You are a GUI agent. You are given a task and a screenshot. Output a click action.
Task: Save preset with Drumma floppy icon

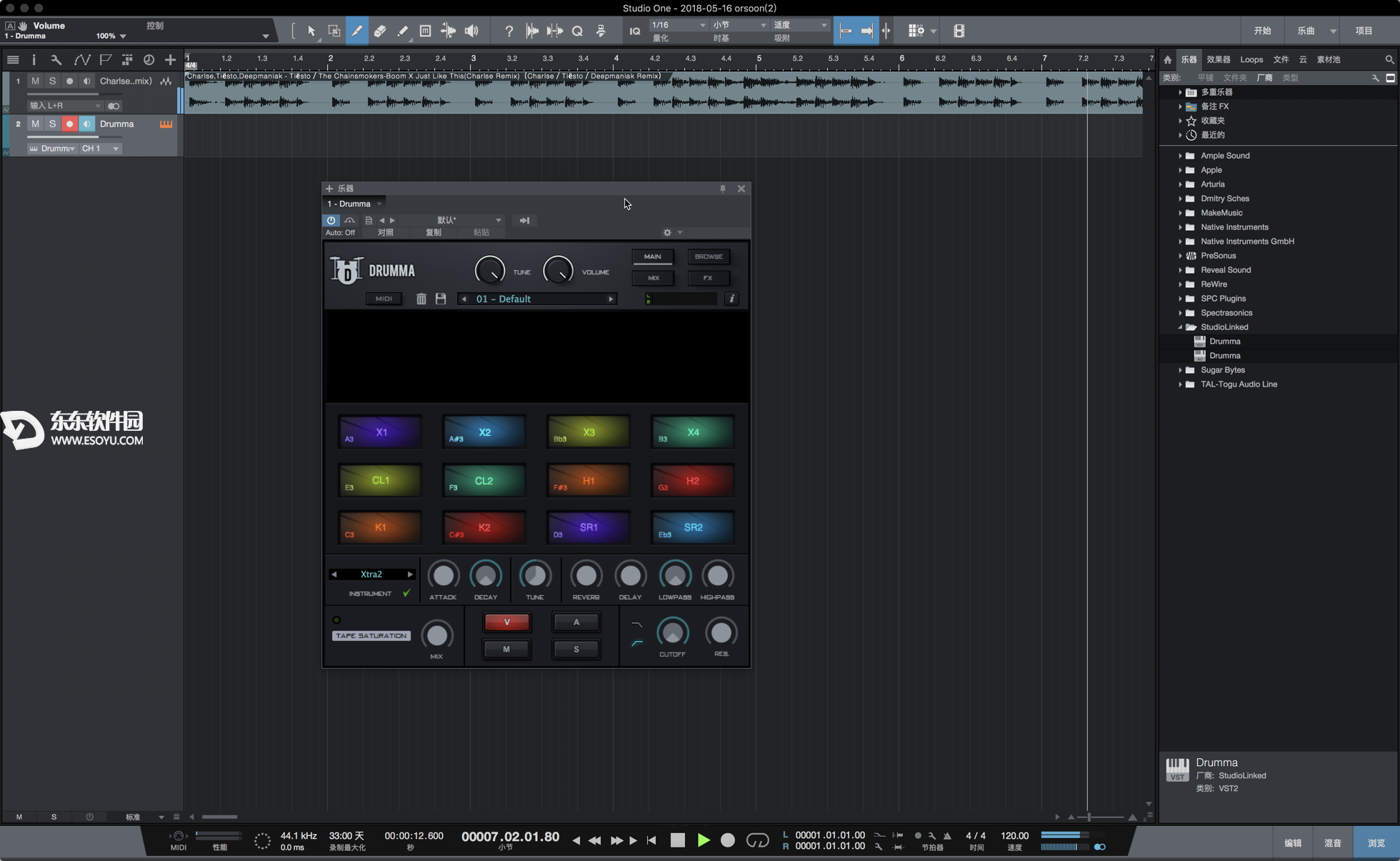tap(441, 299)
